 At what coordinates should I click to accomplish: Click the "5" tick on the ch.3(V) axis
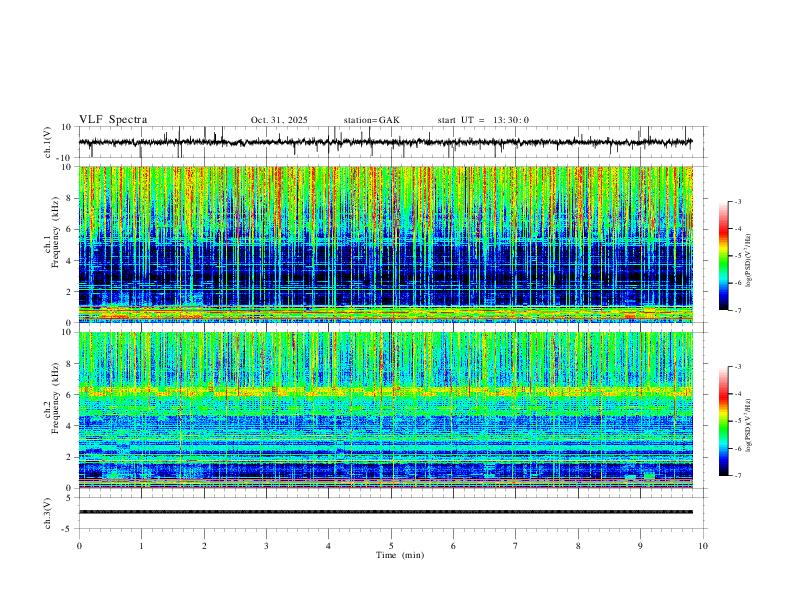tap(70, 498)
